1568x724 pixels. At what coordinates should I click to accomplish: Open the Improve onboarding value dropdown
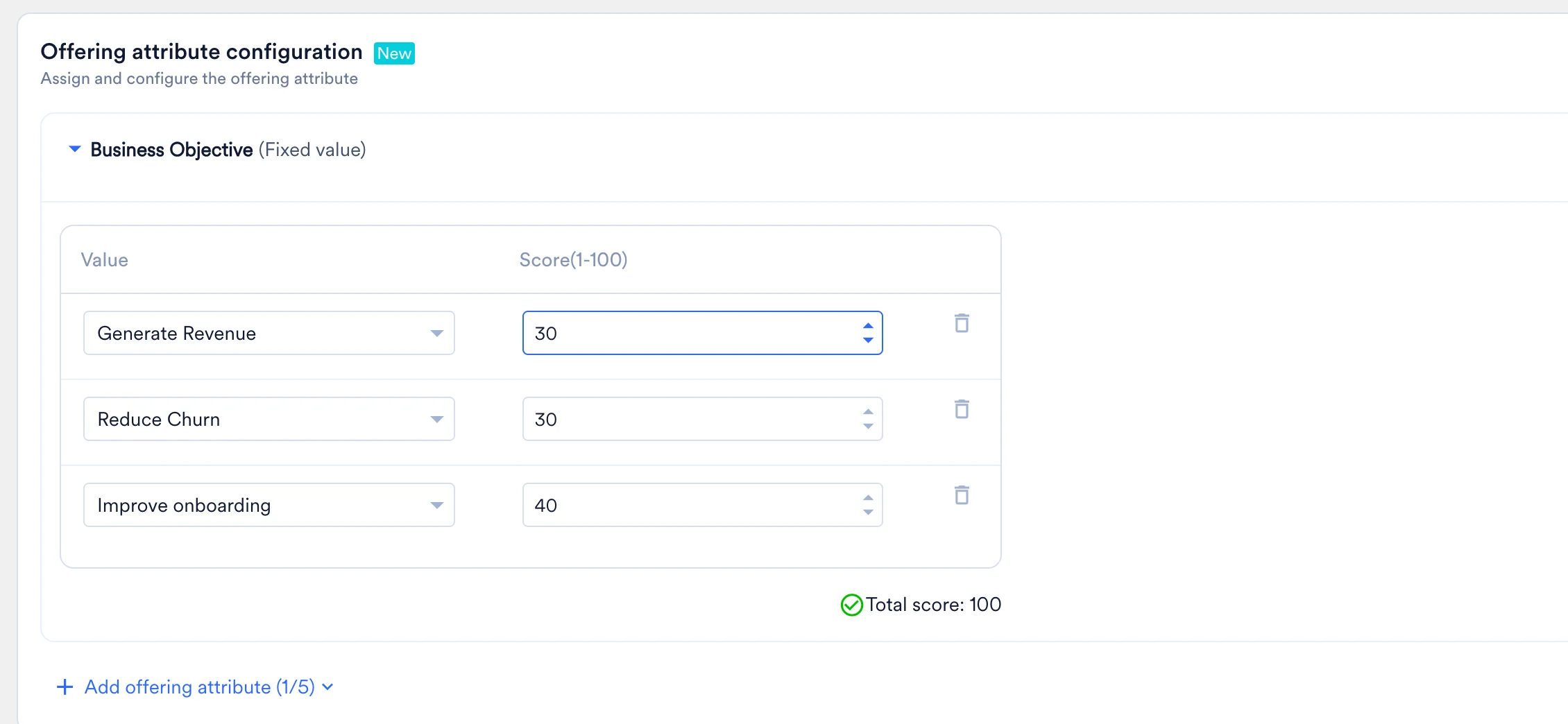(269, 505)
